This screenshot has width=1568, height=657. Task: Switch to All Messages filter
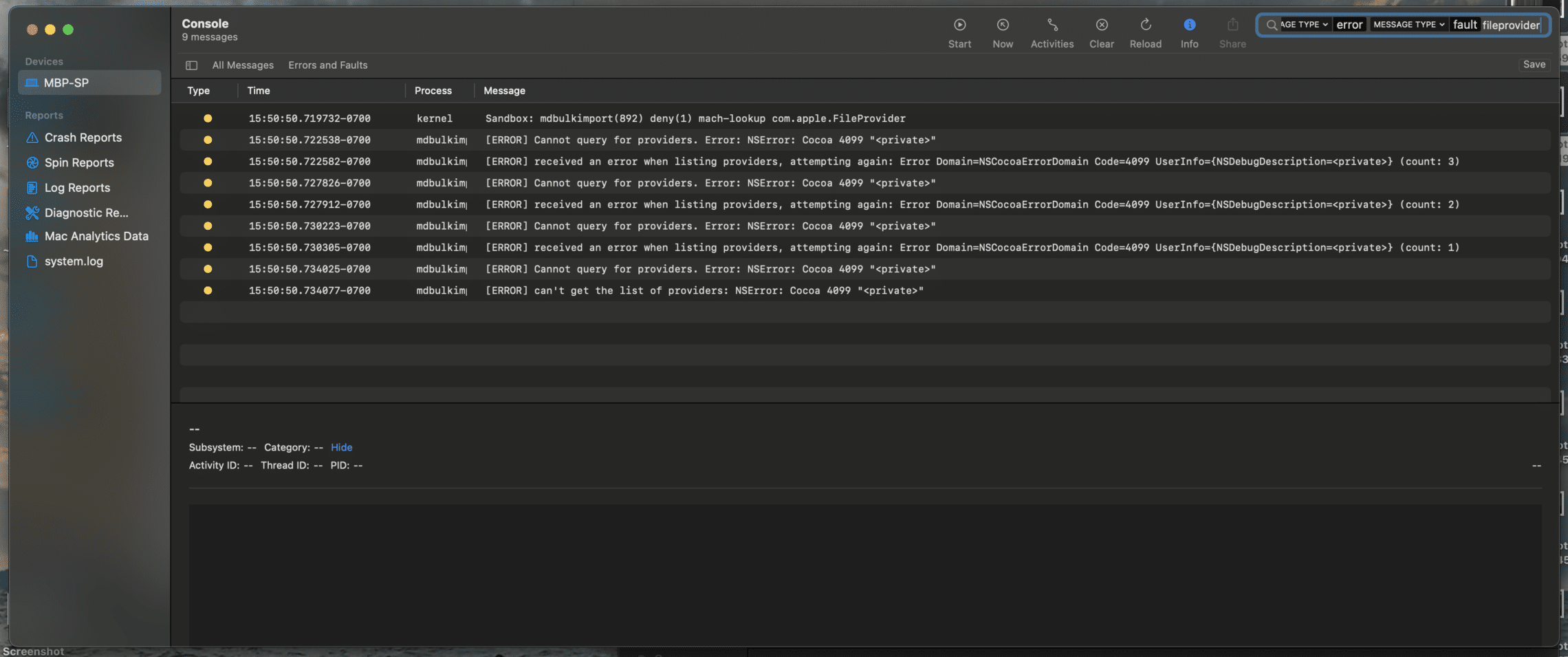coord(243,65)
